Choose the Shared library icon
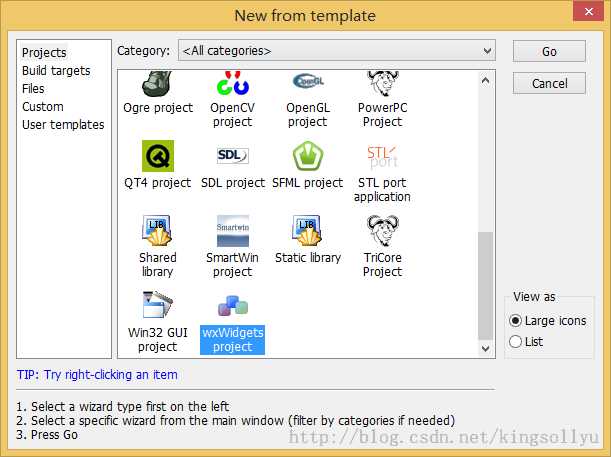The width and height of the screenshot is (611, 457). (157, 231)
